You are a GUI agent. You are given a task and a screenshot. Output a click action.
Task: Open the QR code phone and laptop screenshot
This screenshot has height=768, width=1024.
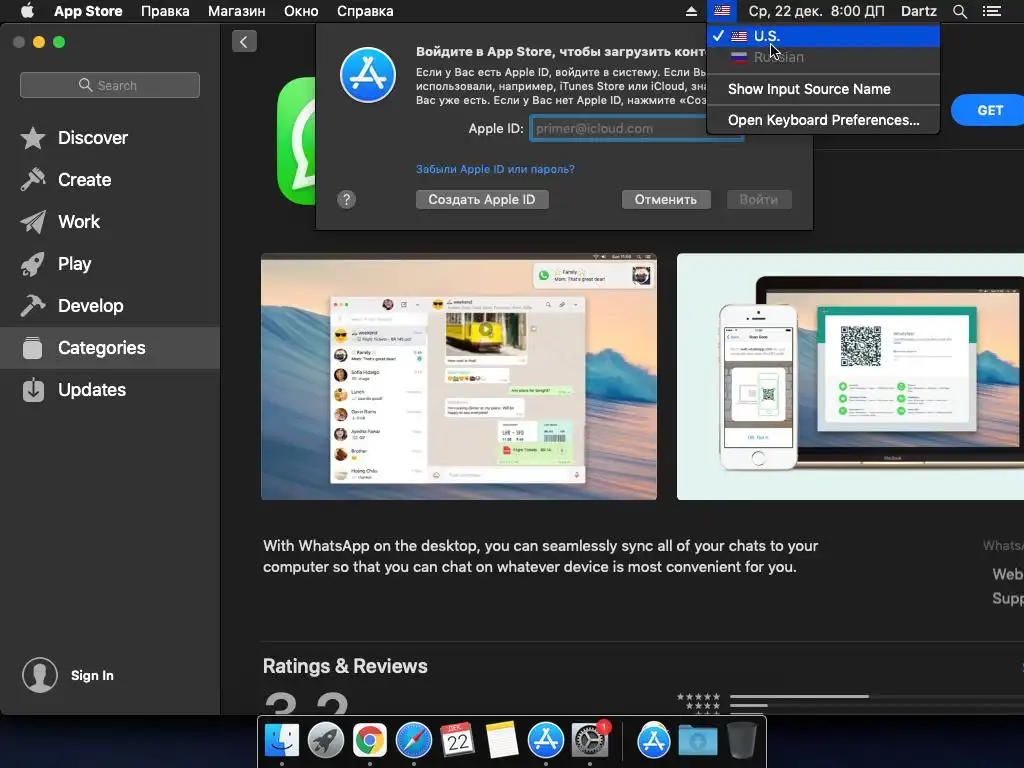point(850,377)
